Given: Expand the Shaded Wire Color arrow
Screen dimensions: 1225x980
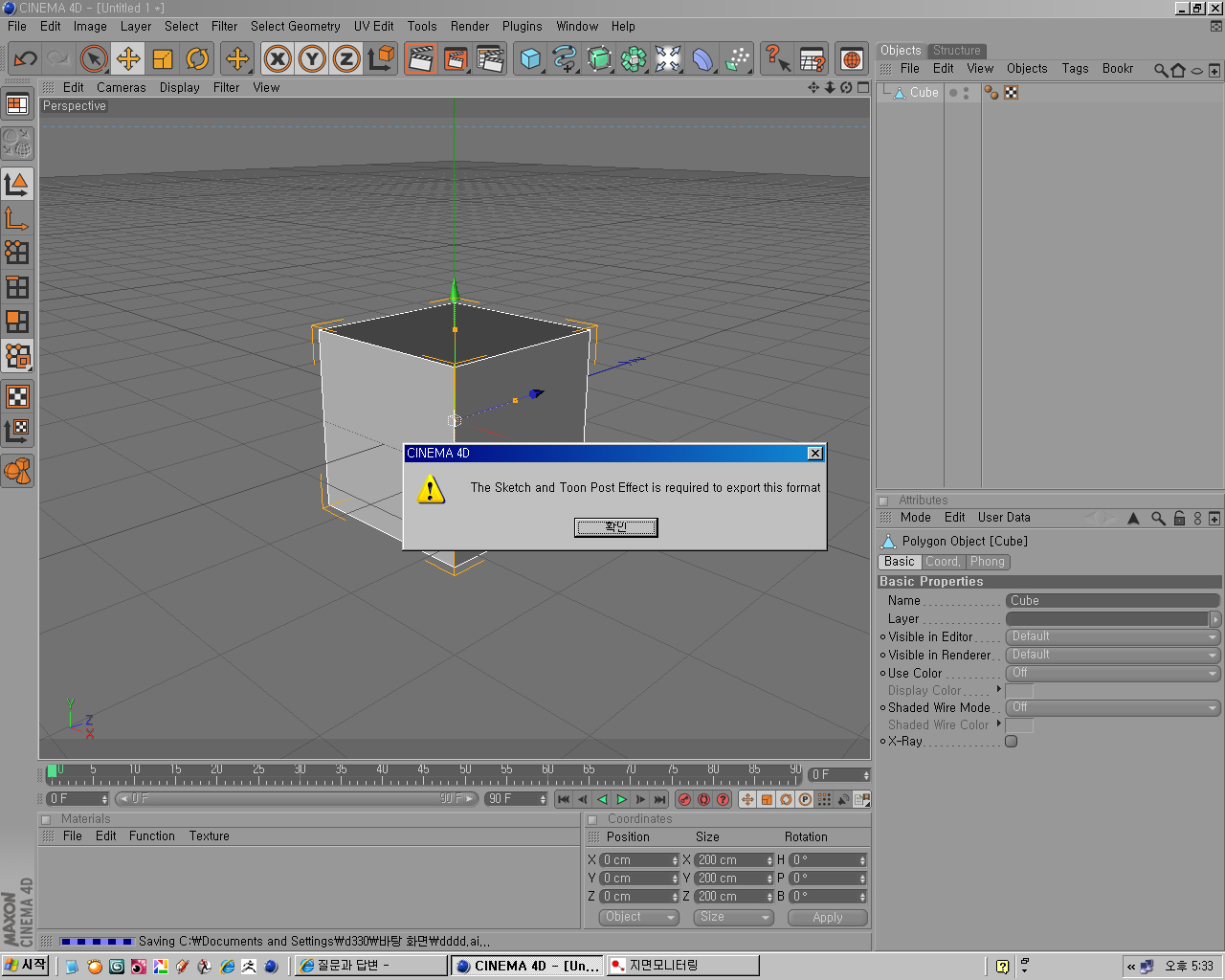Looking at the screenshot, I should [x=999, y=724].
